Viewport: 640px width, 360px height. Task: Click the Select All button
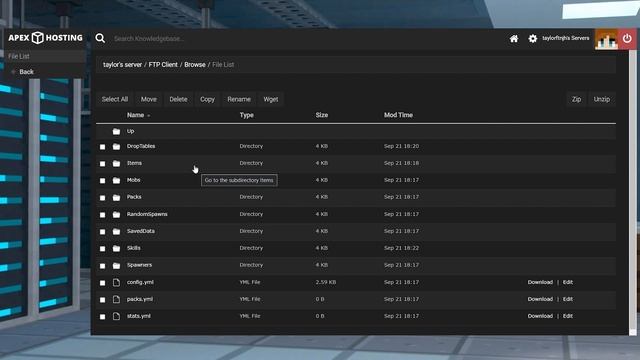pos(115,99)
